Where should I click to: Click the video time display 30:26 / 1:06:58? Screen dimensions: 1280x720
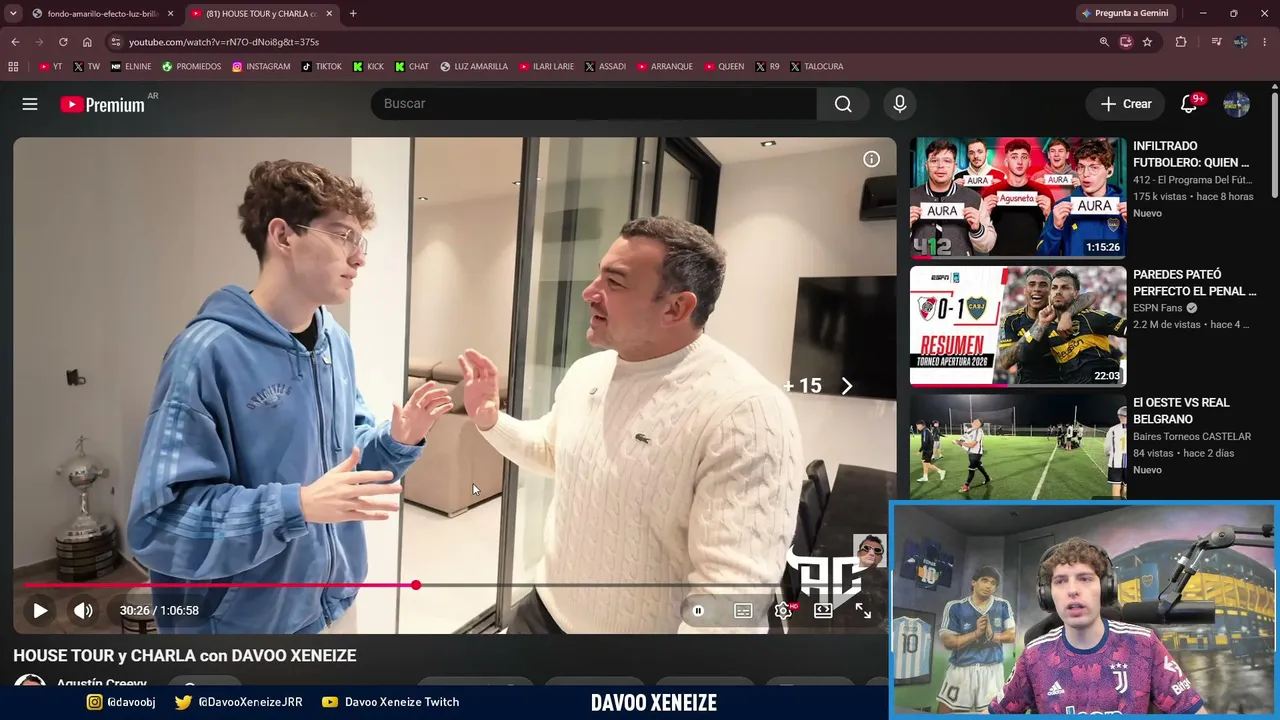point(159,610)
